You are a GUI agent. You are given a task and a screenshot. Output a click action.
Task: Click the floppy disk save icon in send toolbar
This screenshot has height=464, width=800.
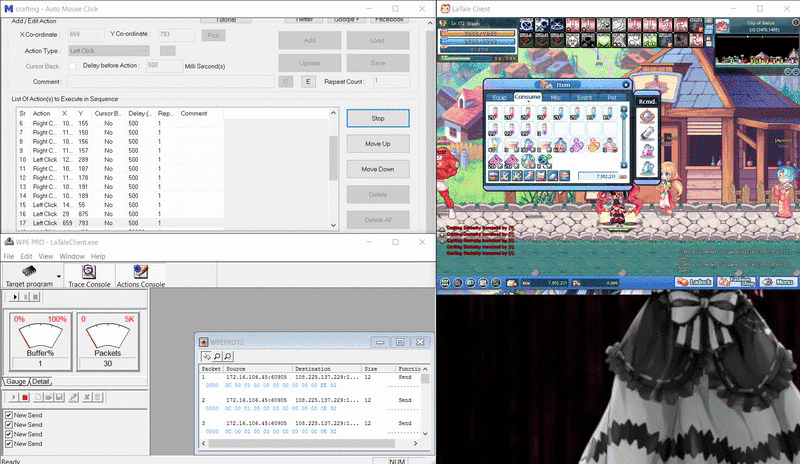click(59, 397)
